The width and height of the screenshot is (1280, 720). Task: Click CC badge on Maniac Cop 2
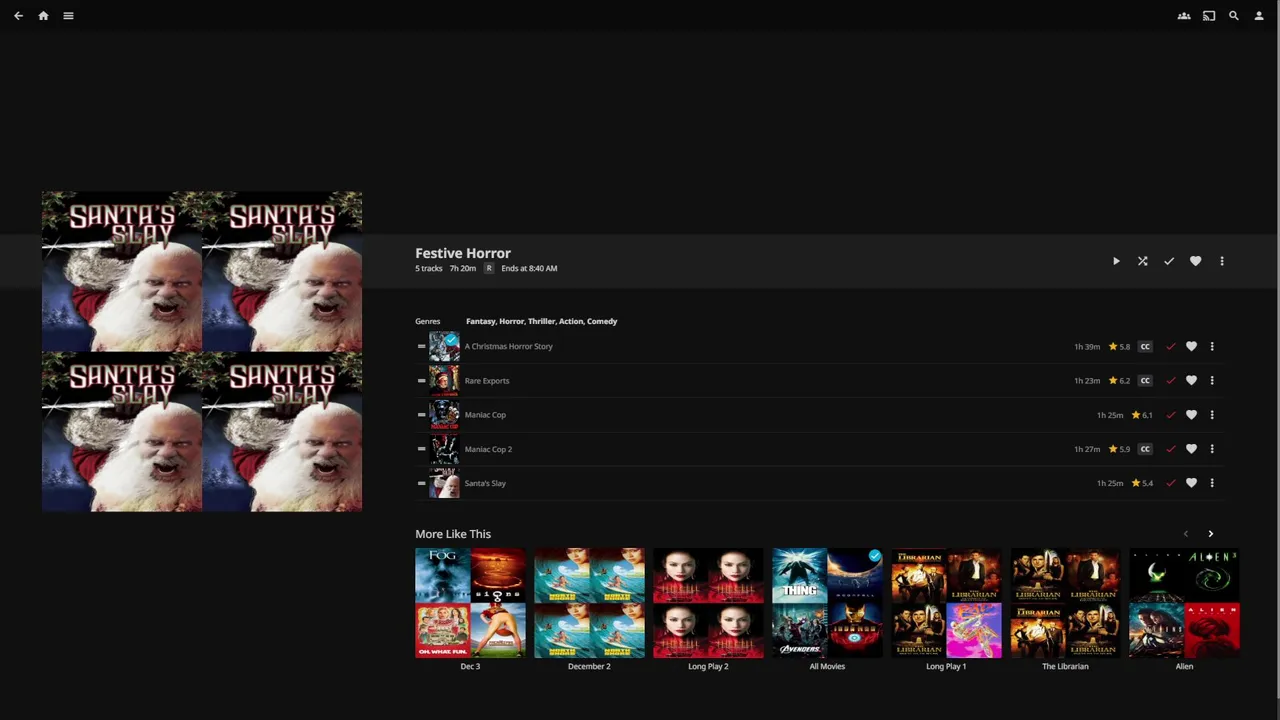click(1145, 449)
